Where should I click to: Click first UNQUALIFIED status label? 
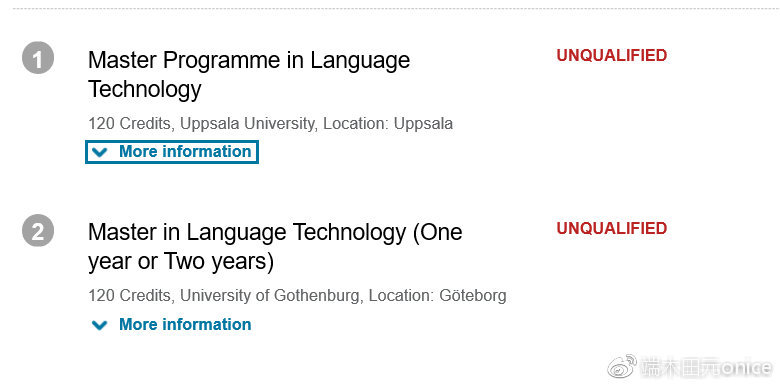coord(611,55)
